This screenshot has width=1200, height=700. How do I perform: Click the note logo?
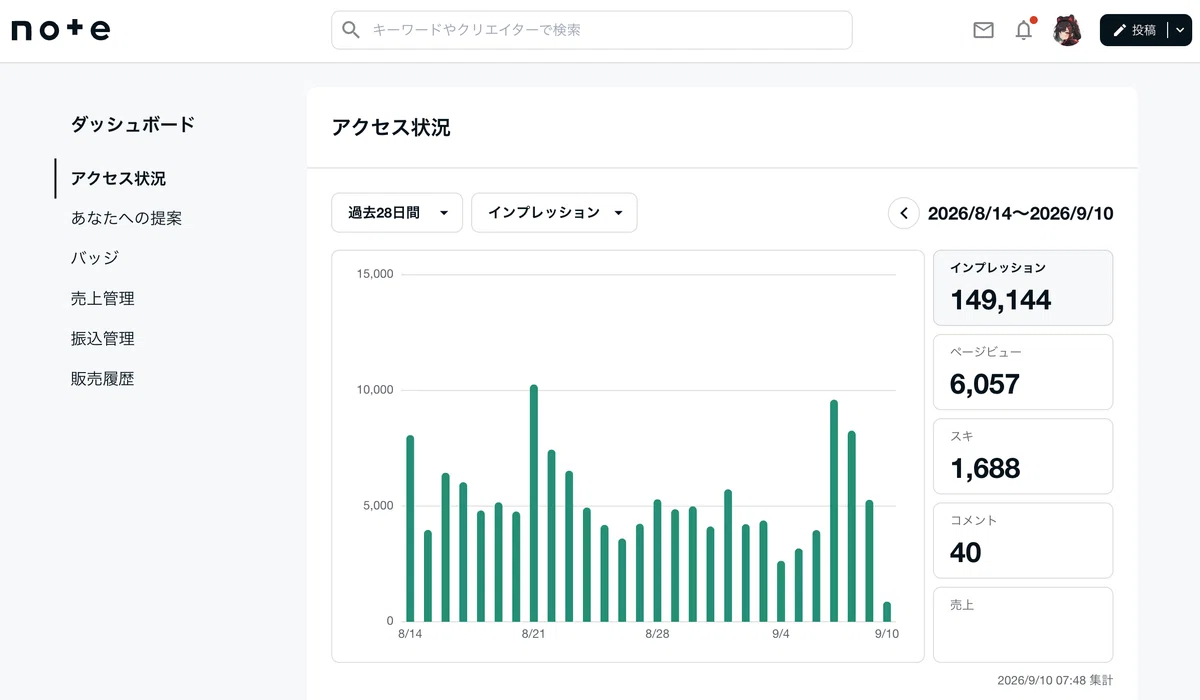tap(61, 30)
